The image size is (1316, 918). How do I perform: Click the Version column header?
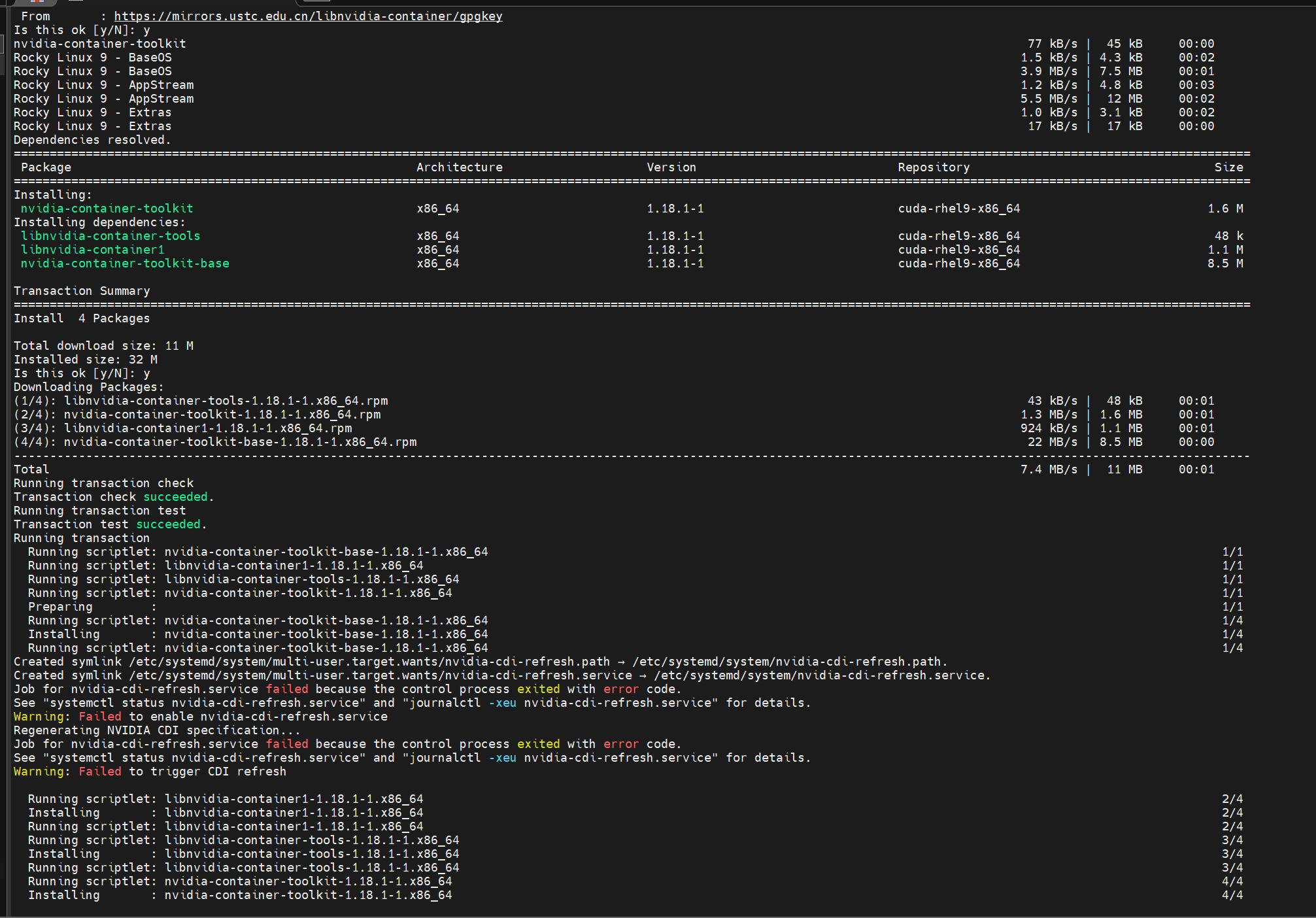(x=671, y=167)
